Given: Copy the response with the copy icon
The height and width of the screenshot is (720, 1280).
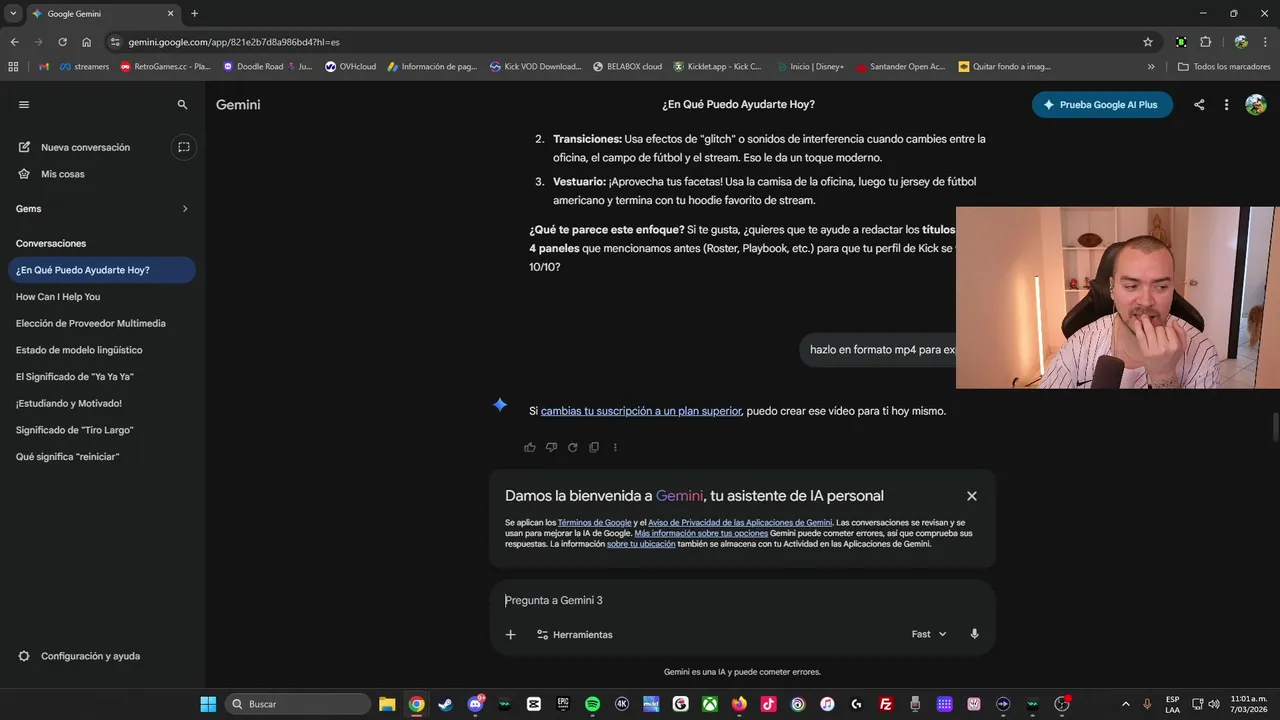Looking at the screenshot, I should coord(594,447).
